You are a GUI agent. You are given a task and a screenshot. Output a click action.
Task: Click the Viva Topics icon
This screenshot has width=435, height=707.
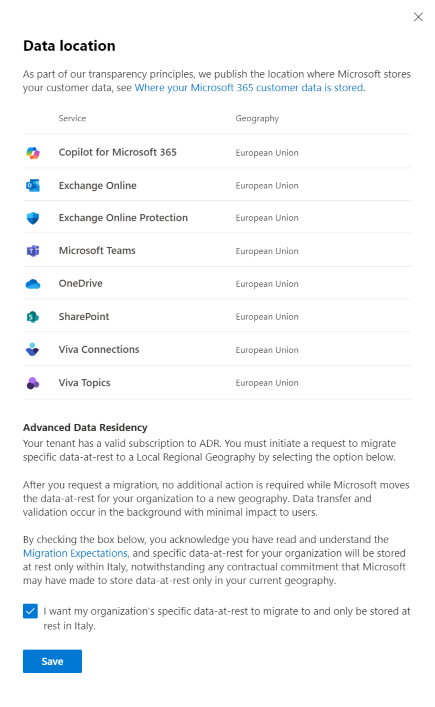click(x=32, y=383)
